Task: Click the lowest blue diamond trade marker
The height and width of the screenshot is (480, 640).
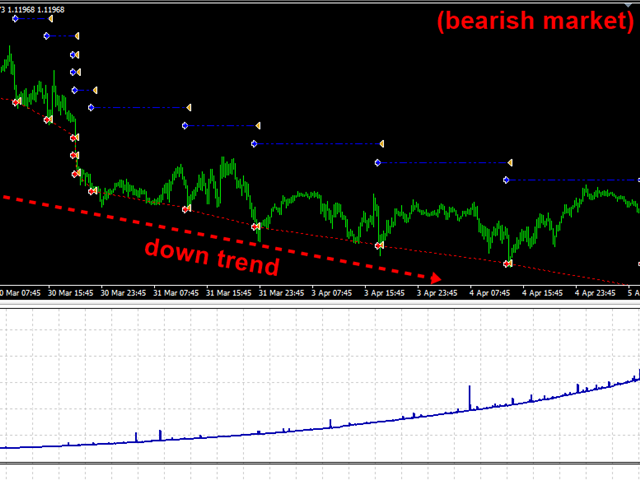Action: click(507, 180)
